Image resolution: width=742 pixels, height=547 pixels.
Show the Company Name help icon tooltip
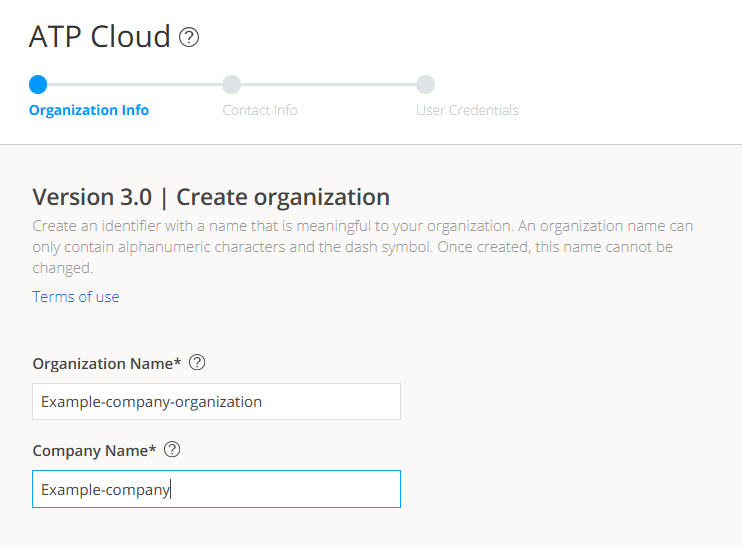172,450
